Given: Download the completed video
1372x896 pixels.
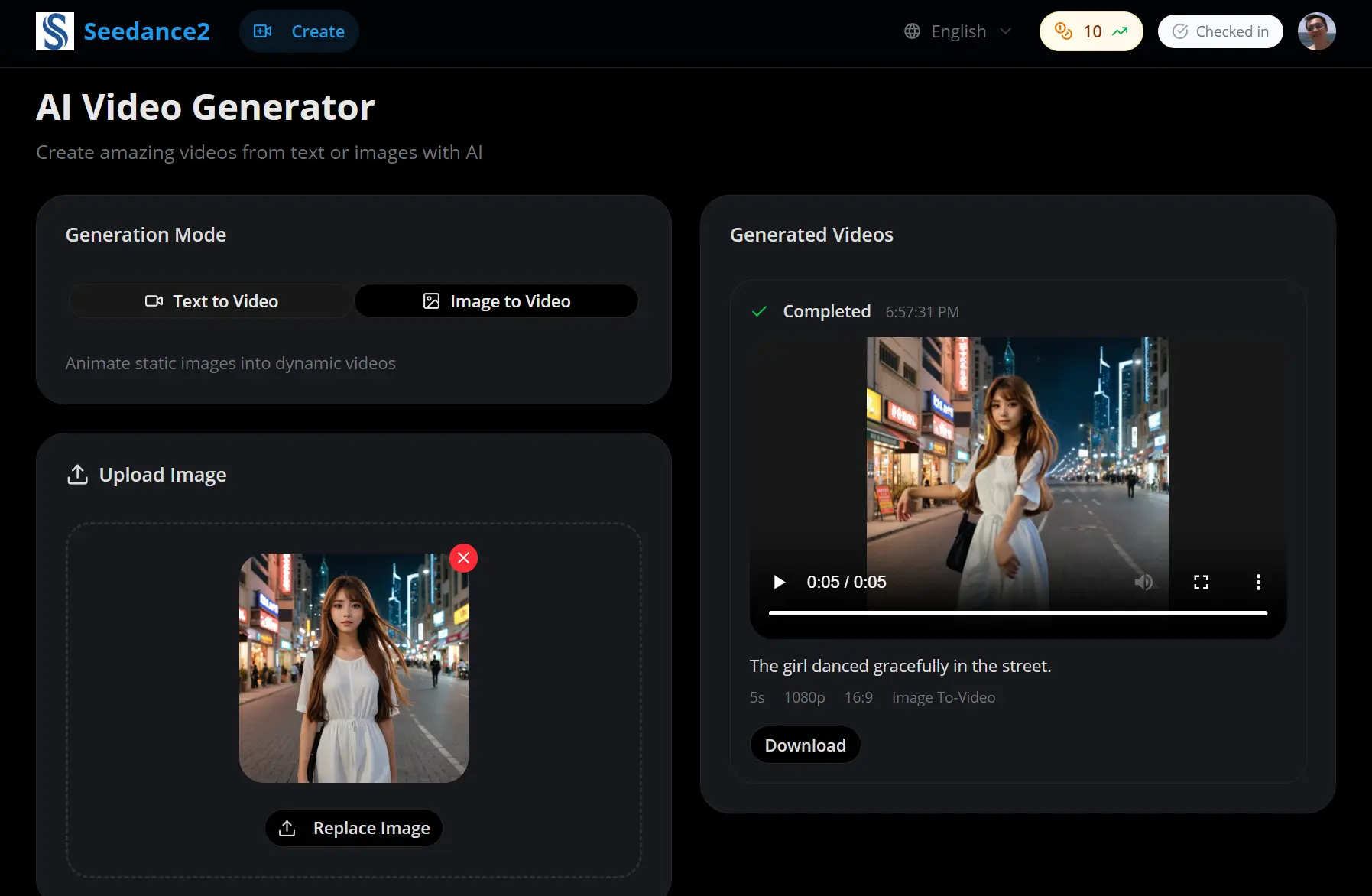Looking at the screenshot, I should click(804, 745).
